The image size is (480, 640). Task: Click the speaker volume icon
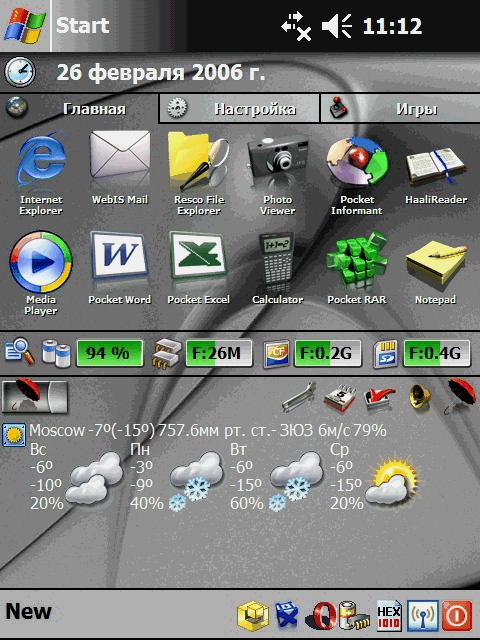[x=337, y=26]
